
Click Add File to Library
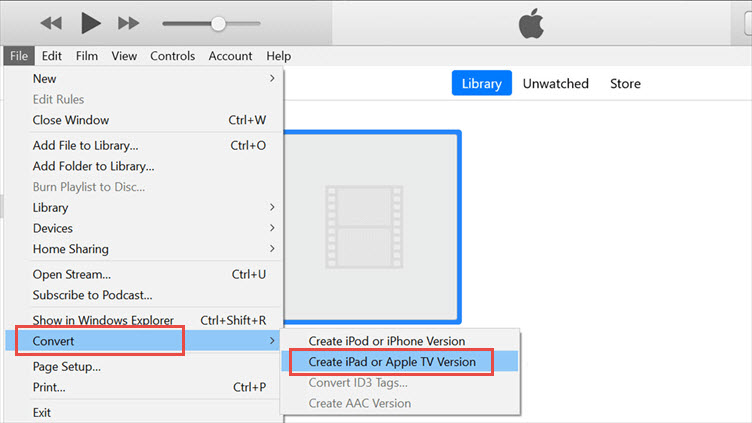85,146
